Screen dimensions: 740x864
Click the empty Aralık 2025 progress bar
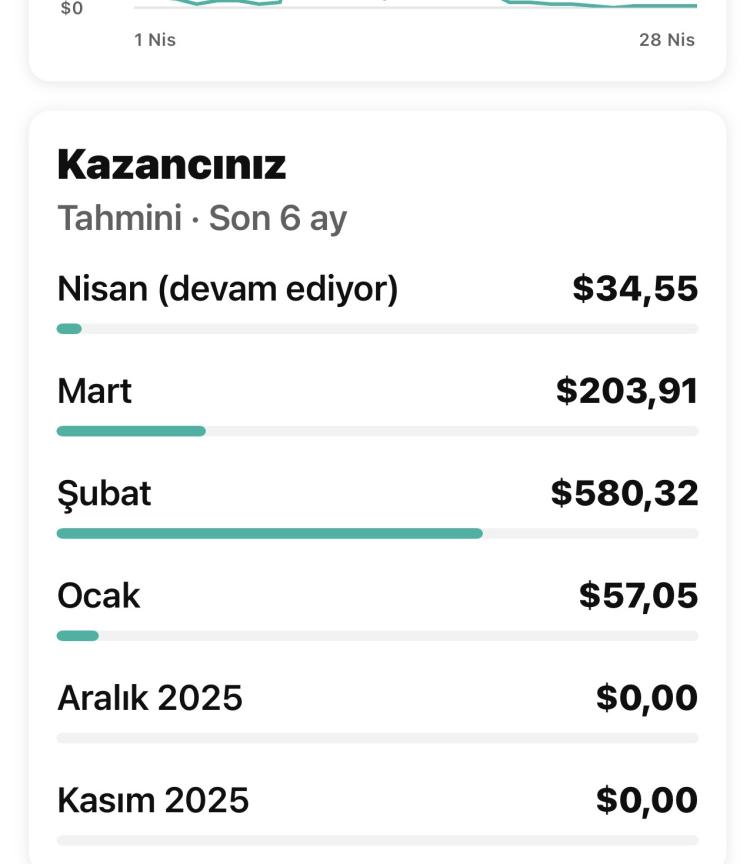(x=377, y=738)
